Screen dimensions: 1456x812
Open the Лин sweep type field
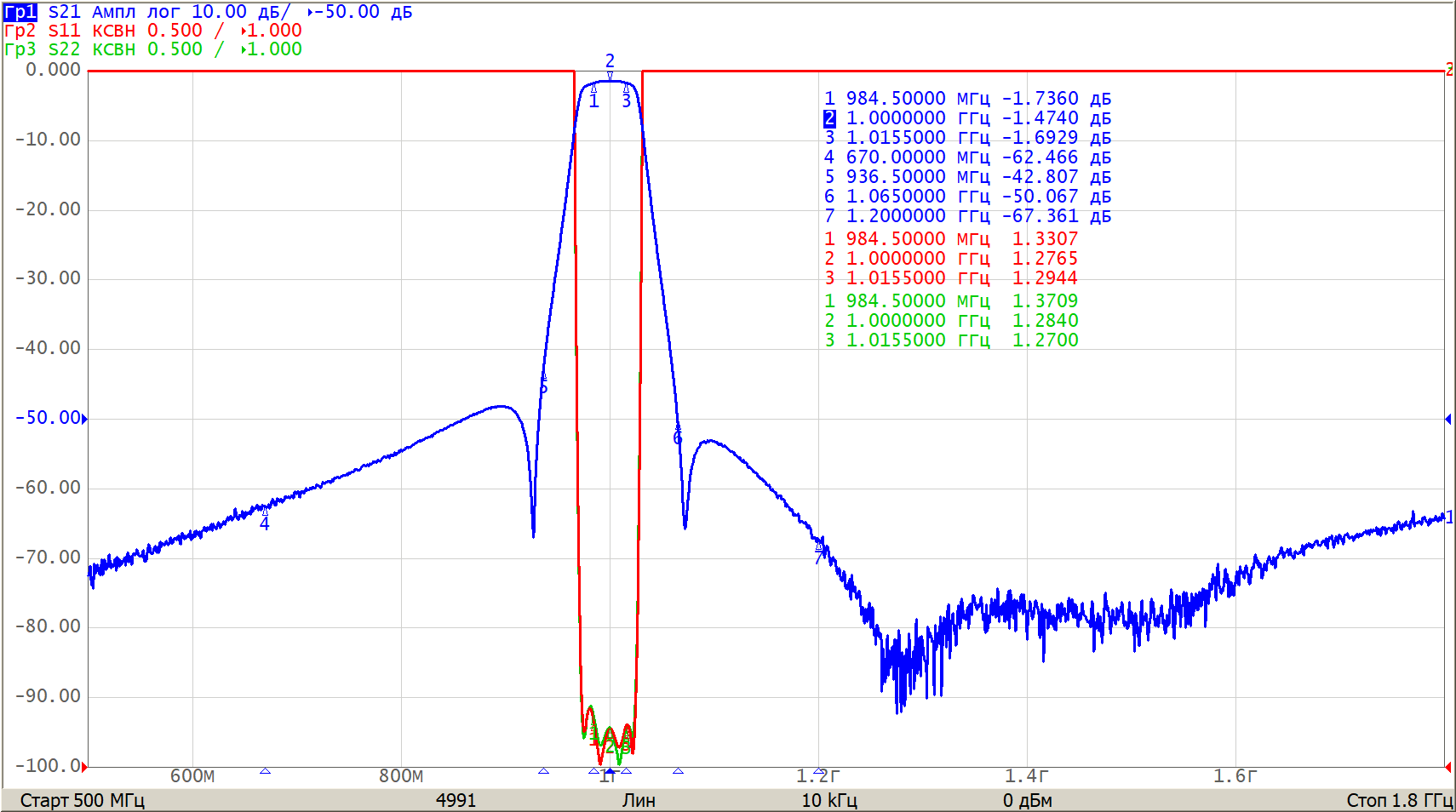click(639, 800)
